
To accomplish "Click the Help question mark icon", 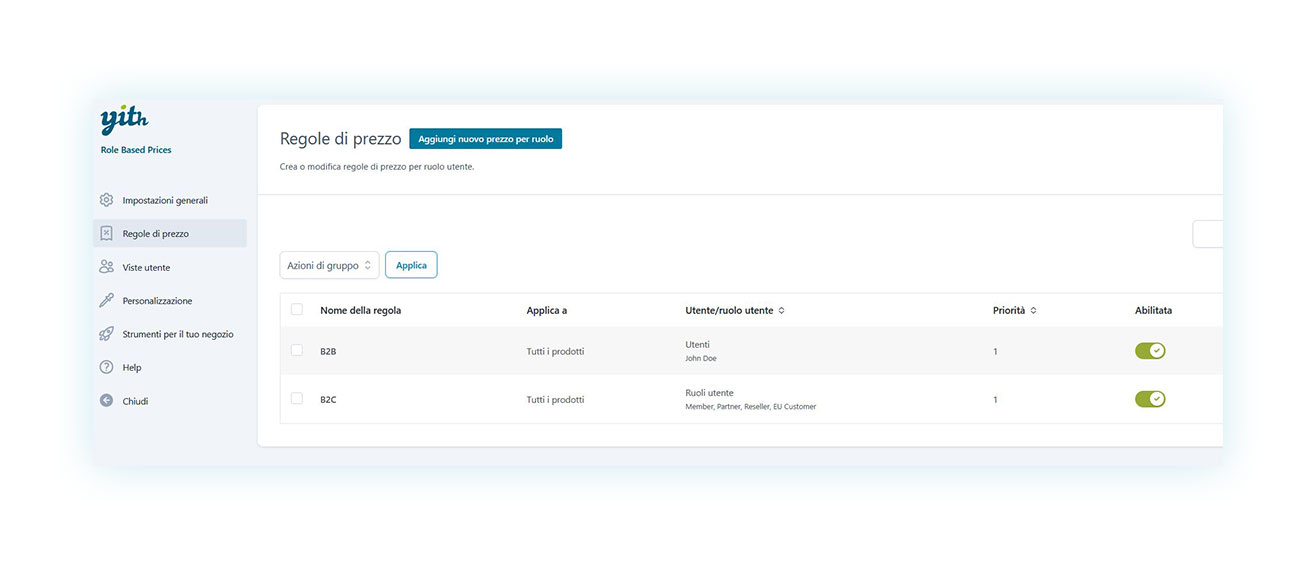I will (x=107, y=367).
